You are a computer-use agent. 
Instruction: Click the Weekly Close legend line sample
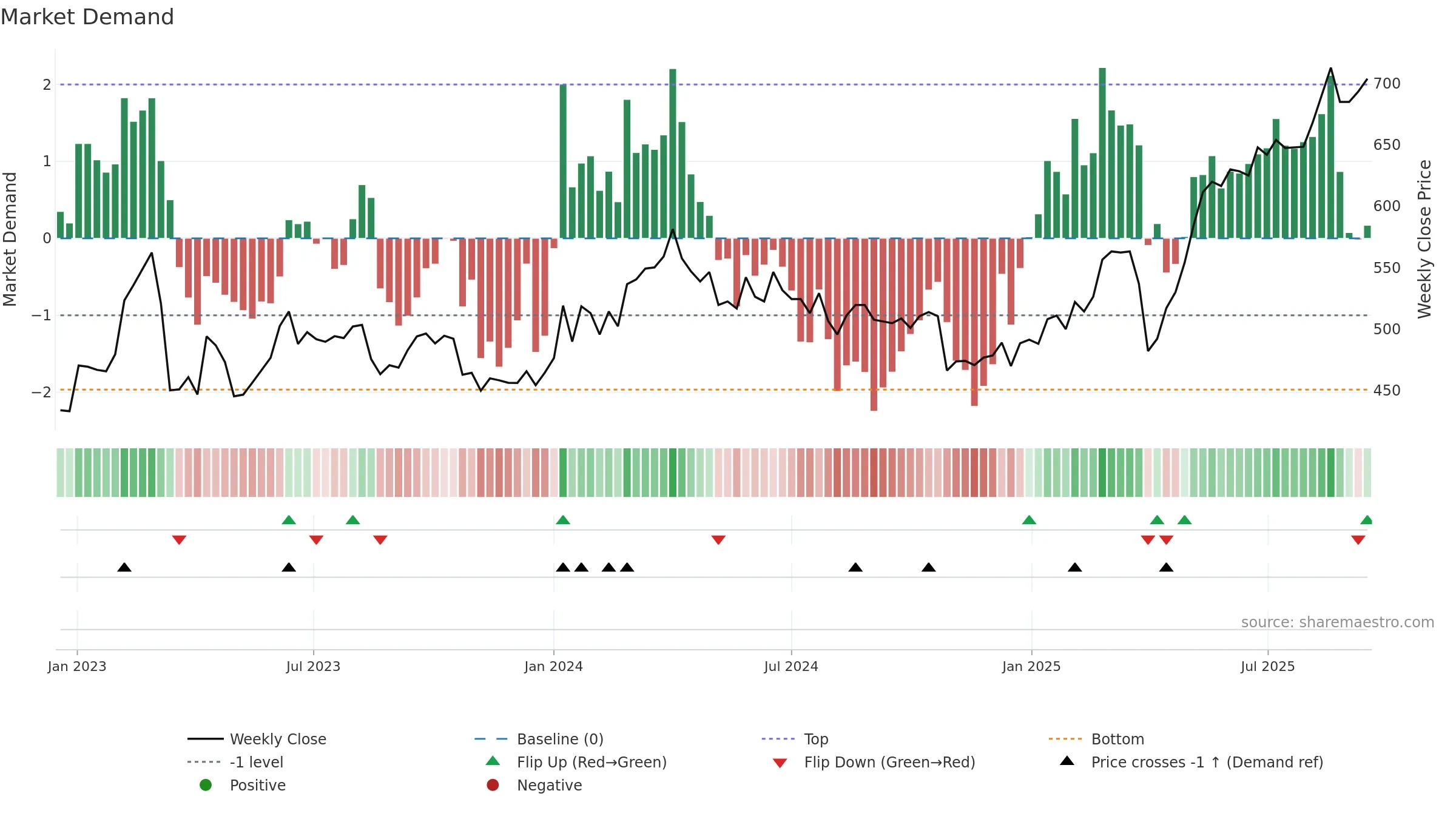coord(205,739)
